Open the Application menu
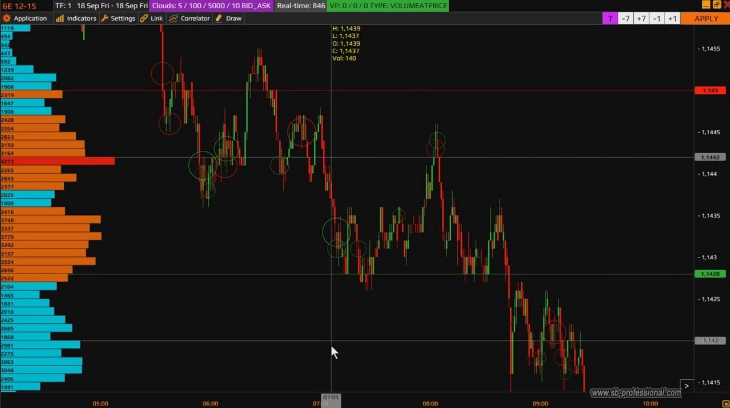730x408 pixels. click(26, 18)
